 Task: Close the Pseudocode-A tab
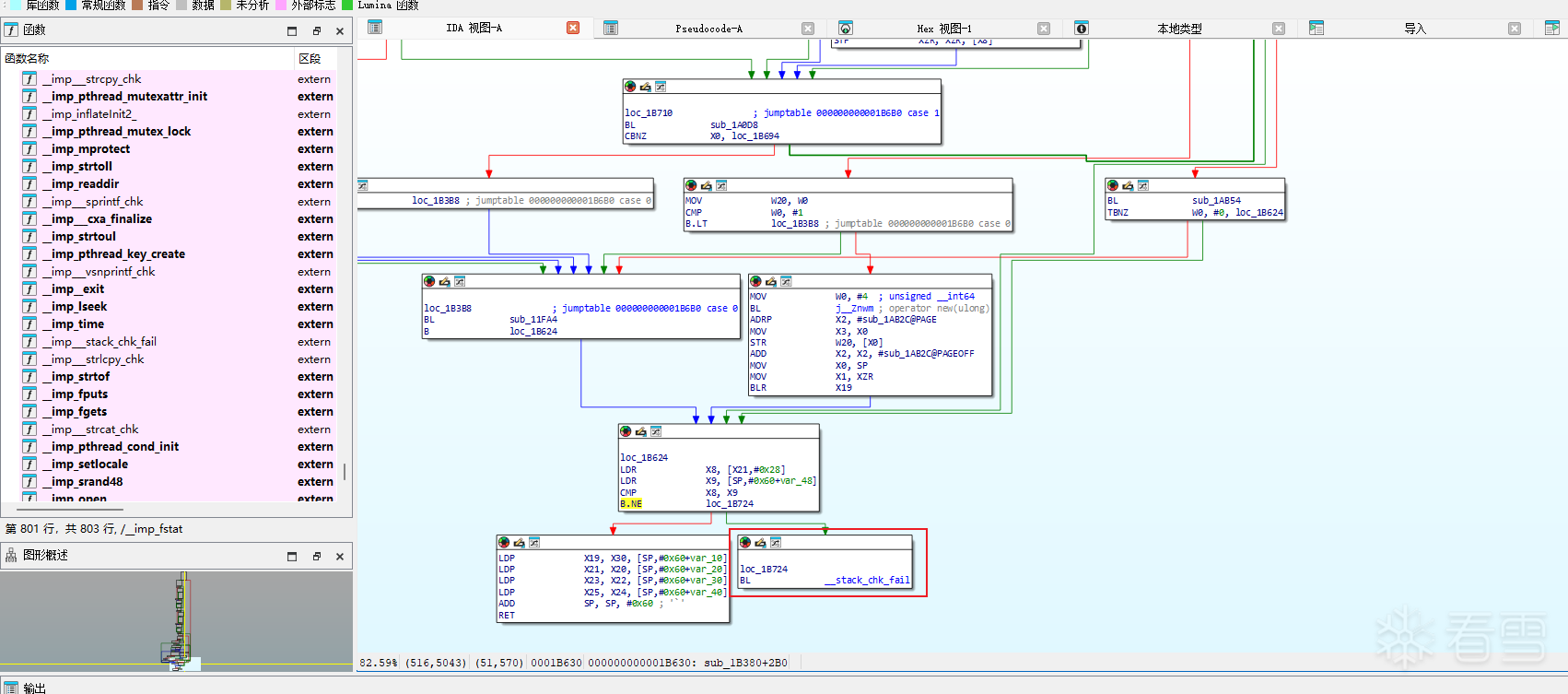[x=808, y=29]
